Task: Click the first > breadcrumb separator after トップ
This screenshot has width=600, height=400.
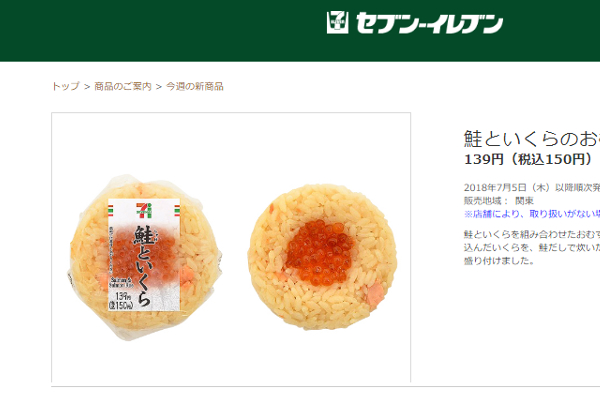Action: tap(87, 87)
